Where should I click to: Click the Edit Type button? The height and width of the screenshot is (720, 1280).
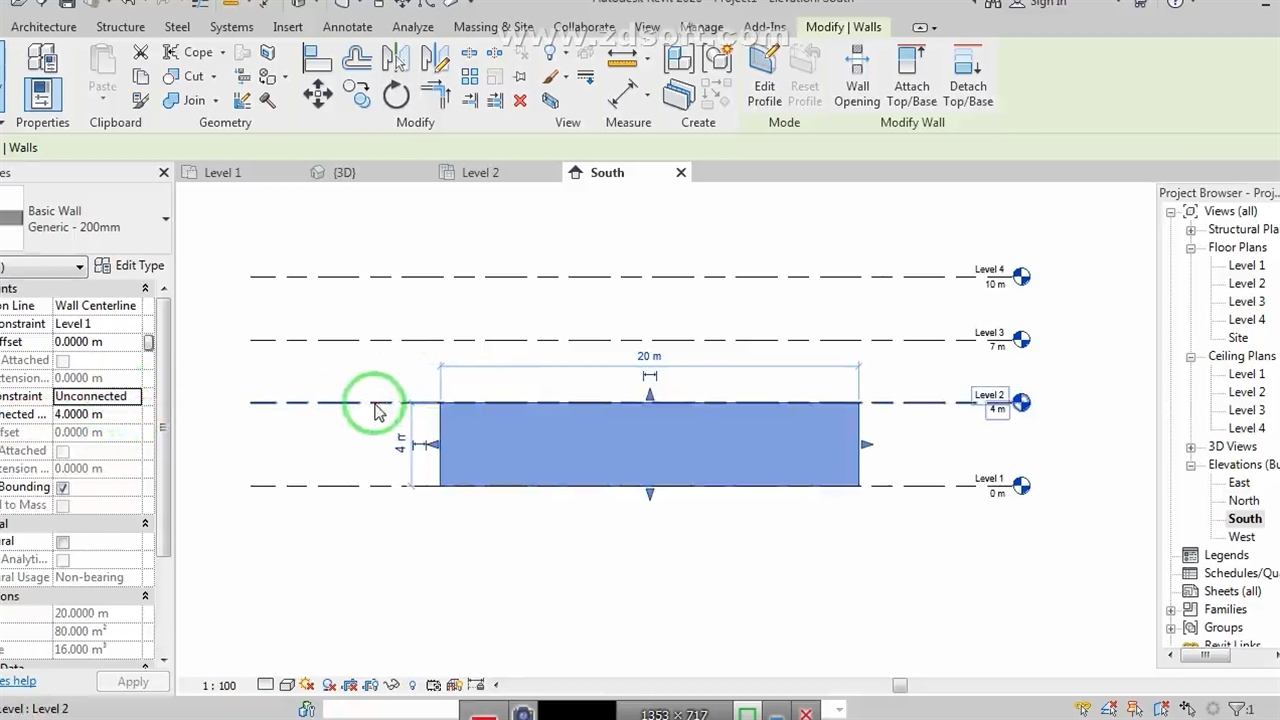coord(130,266)
